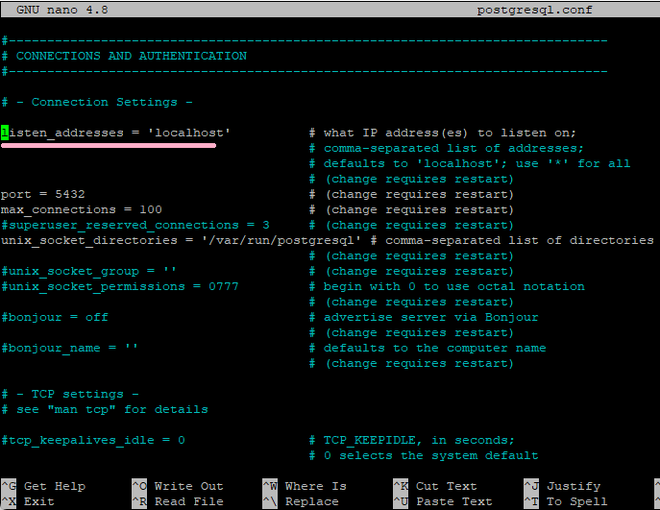Click the #unix_socket_group = '' line

89,271
